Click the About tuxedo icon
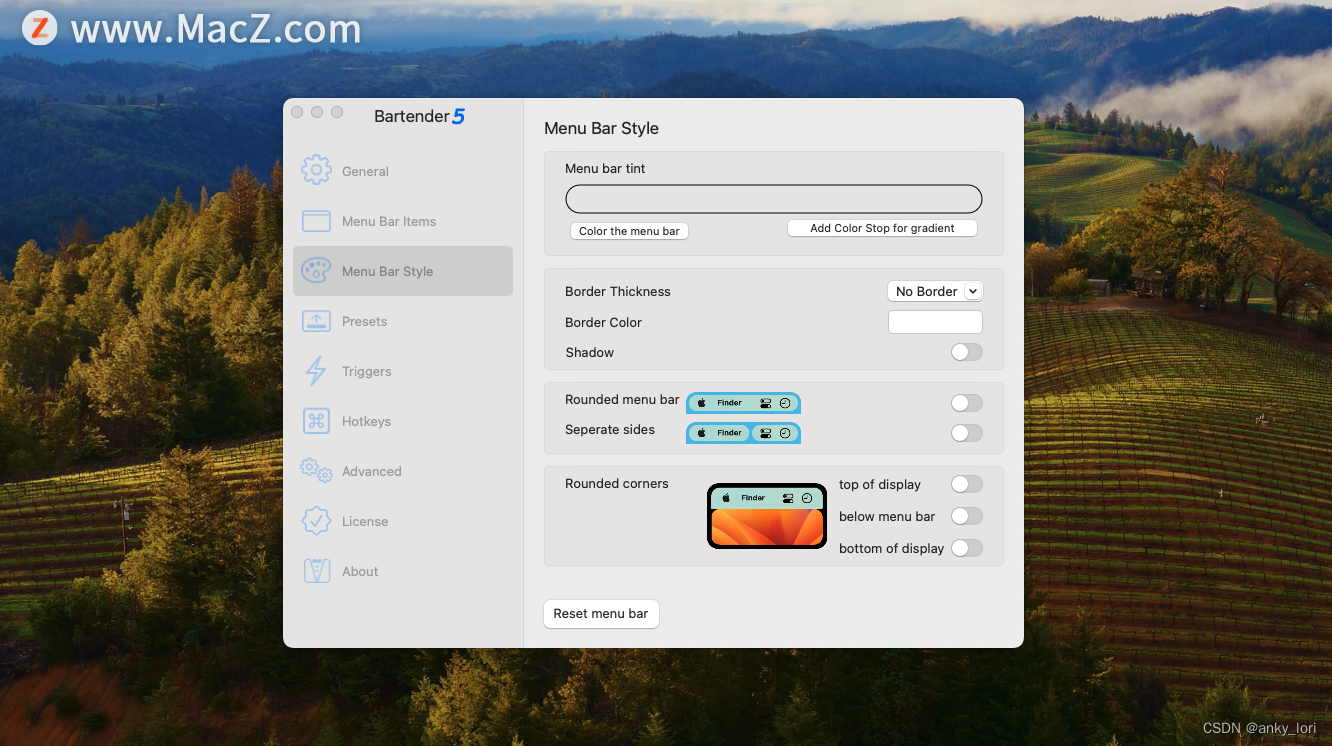Viewport: 1332px width, 746px height. (316, 571)
